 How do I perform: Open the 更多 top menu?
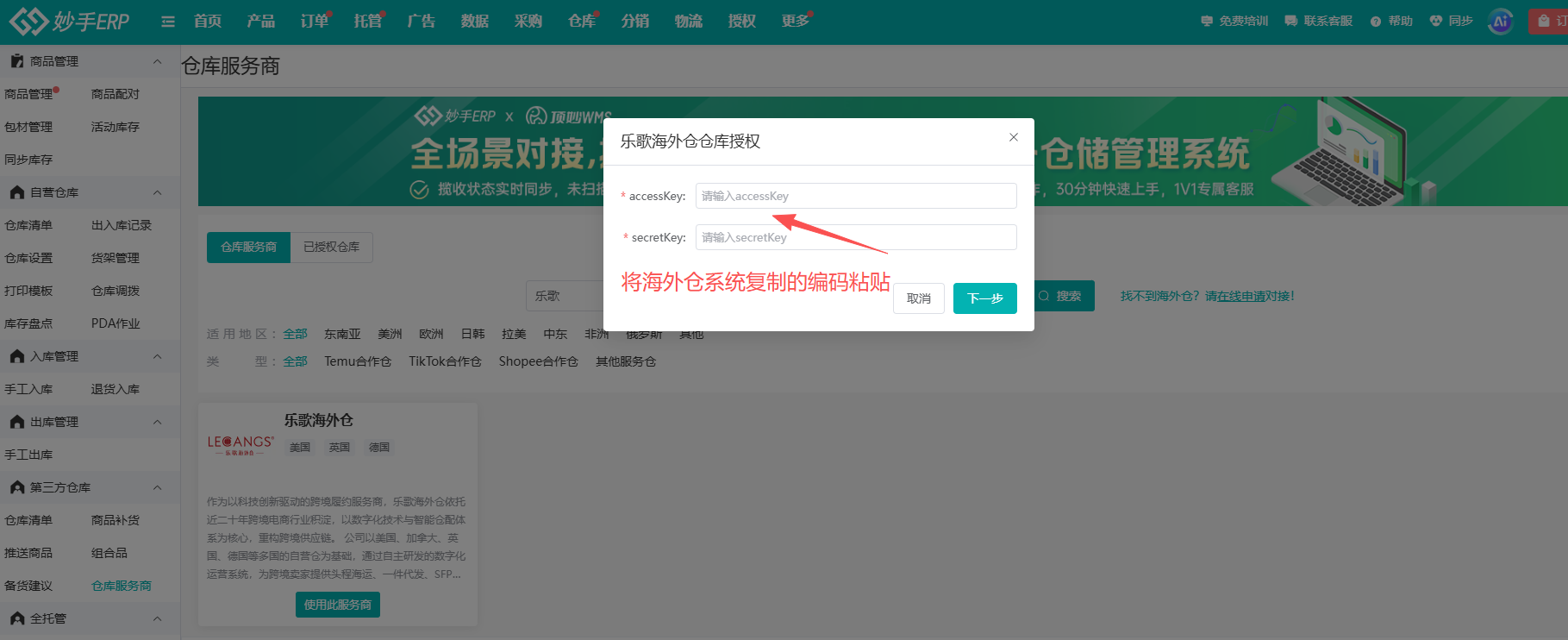796,22
